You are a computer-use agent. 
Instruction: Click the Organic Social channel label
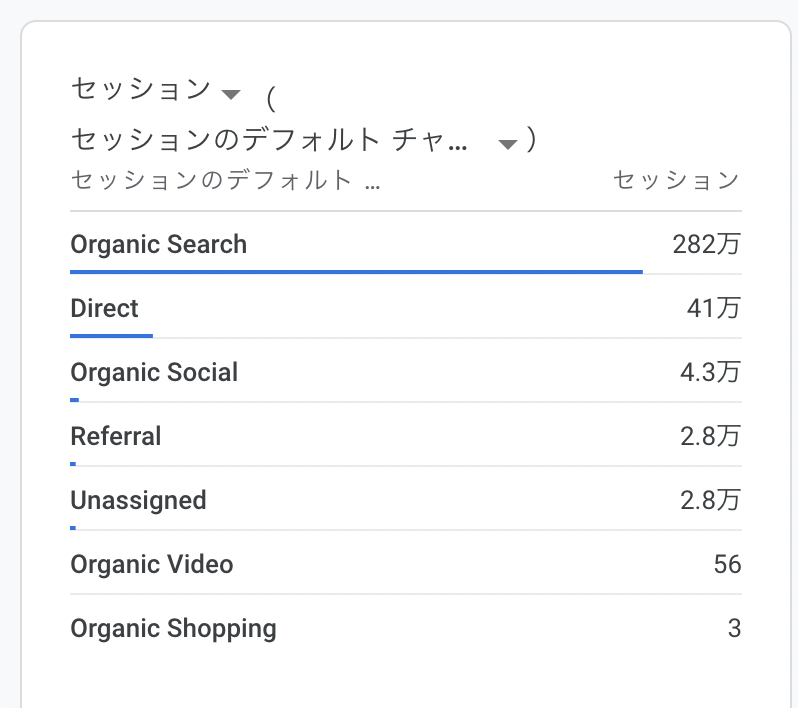(154, 373)
